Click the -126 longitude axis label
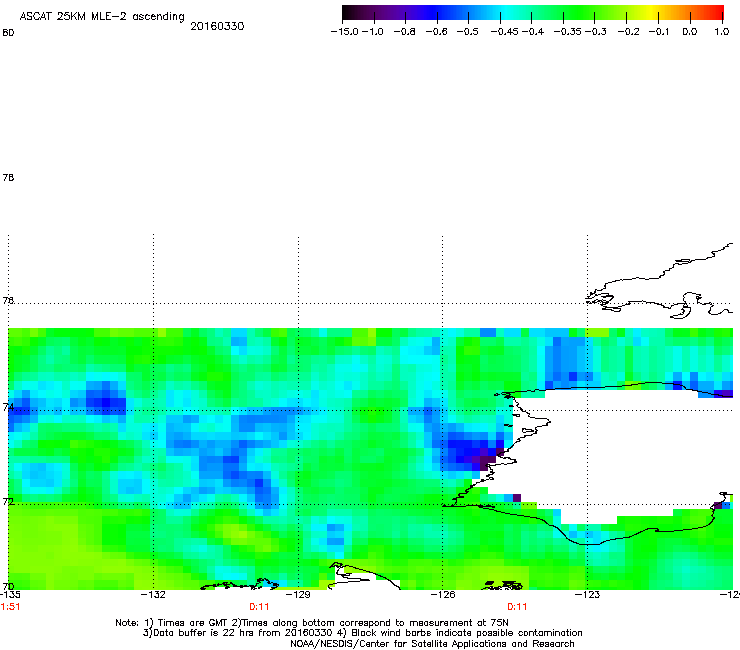 pos(443,594)
